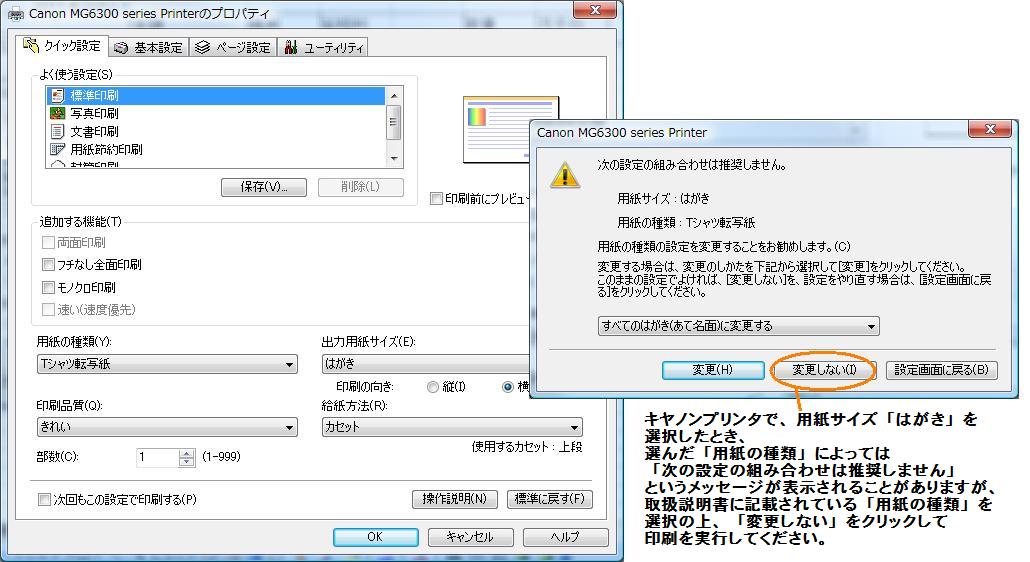This screenshot has width=1030, height=562.
Task: Click the 部数 copies input field
Action: (158, 457)
